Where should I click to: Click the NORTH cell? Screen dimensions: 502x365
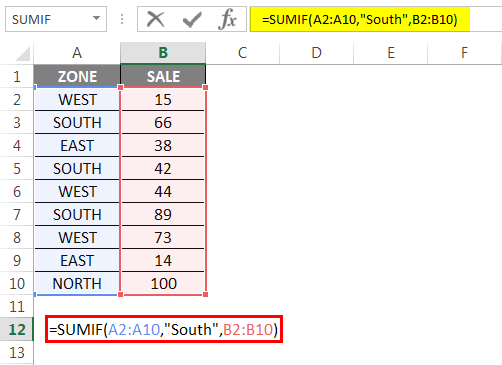tap(77, 283)
